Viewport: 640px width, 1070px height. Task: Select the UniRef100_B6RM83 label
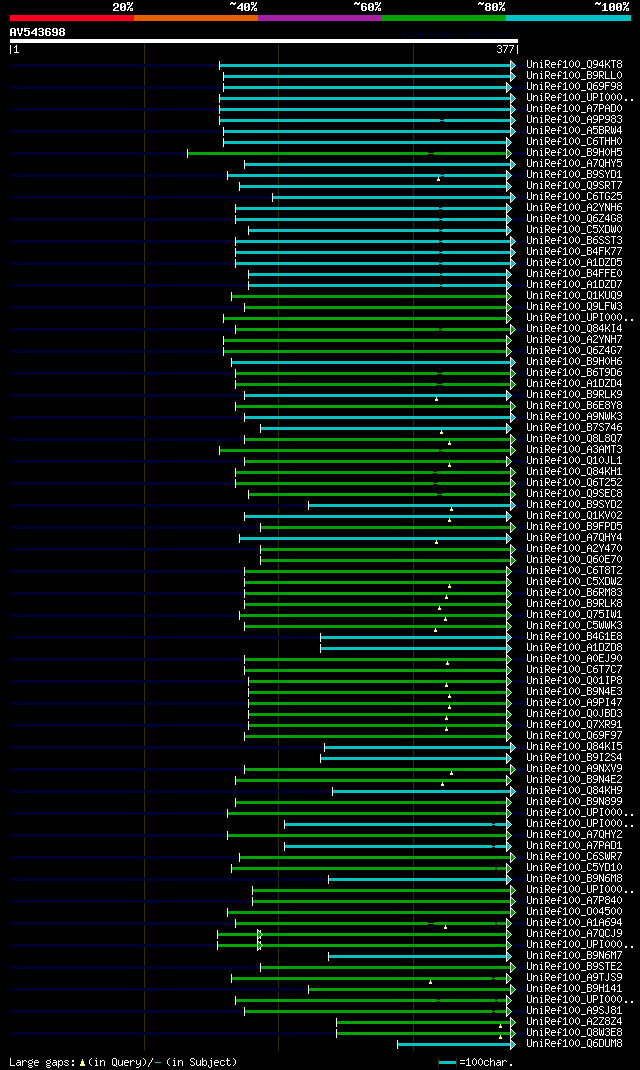click(574, 592)
